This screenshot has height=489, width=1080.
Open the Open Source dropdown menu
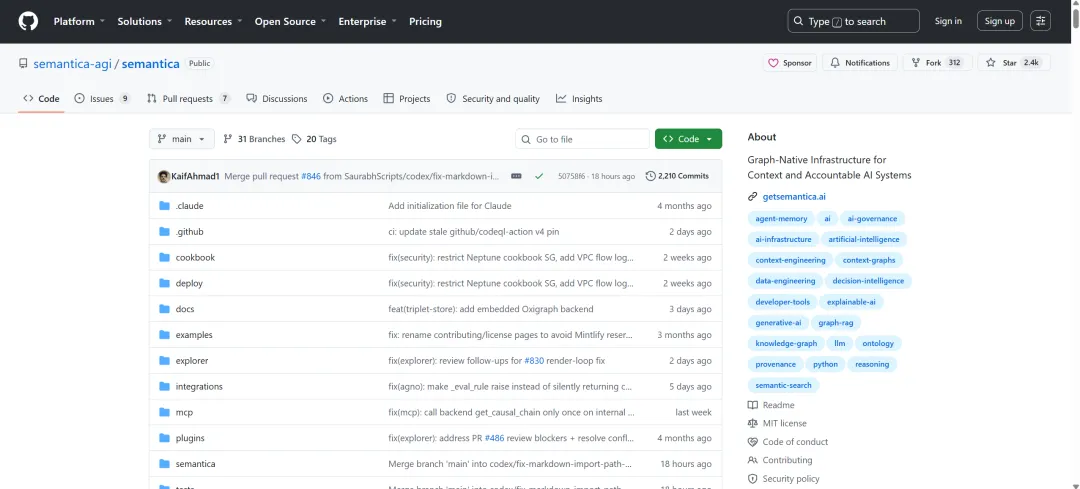pyautogui.click(x=290, y=21)
